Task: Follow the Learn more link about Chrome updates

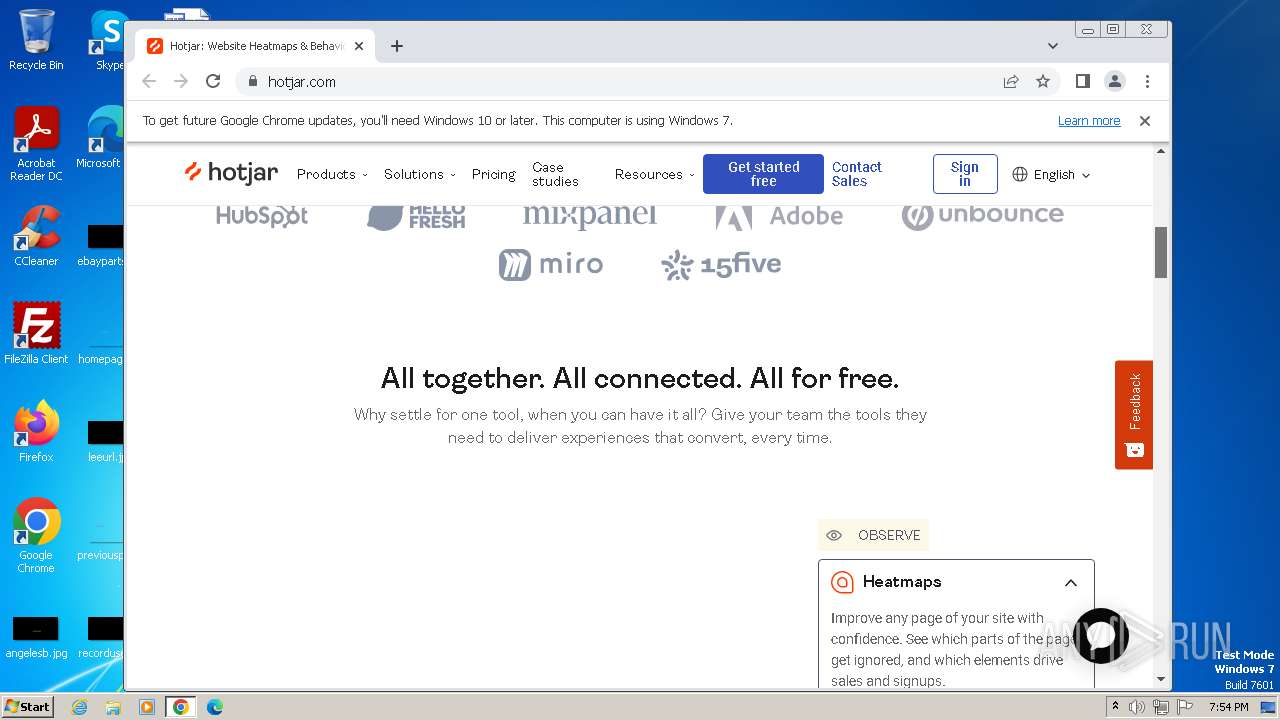Action: [x=1089, y=121]
